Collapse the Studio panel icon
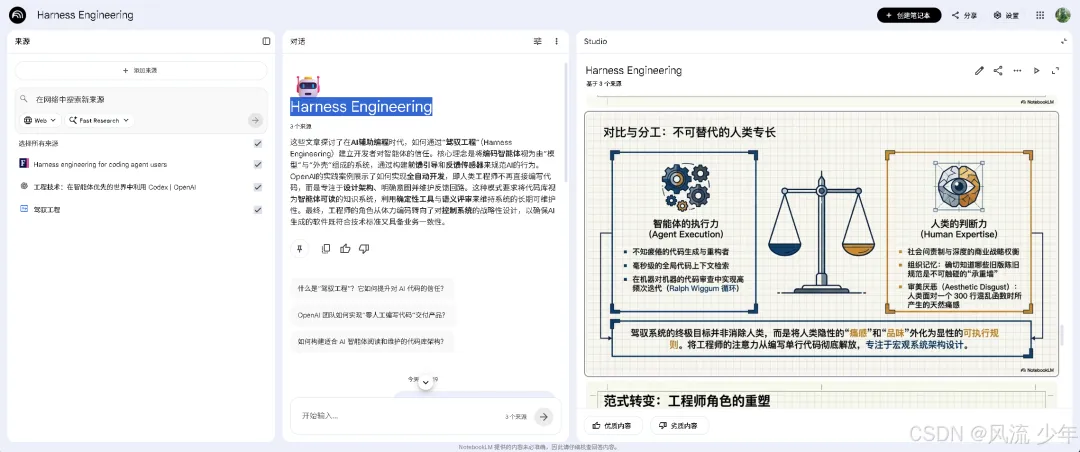This screenshot has width=1080, height=452. click(x=1063, y=41)
